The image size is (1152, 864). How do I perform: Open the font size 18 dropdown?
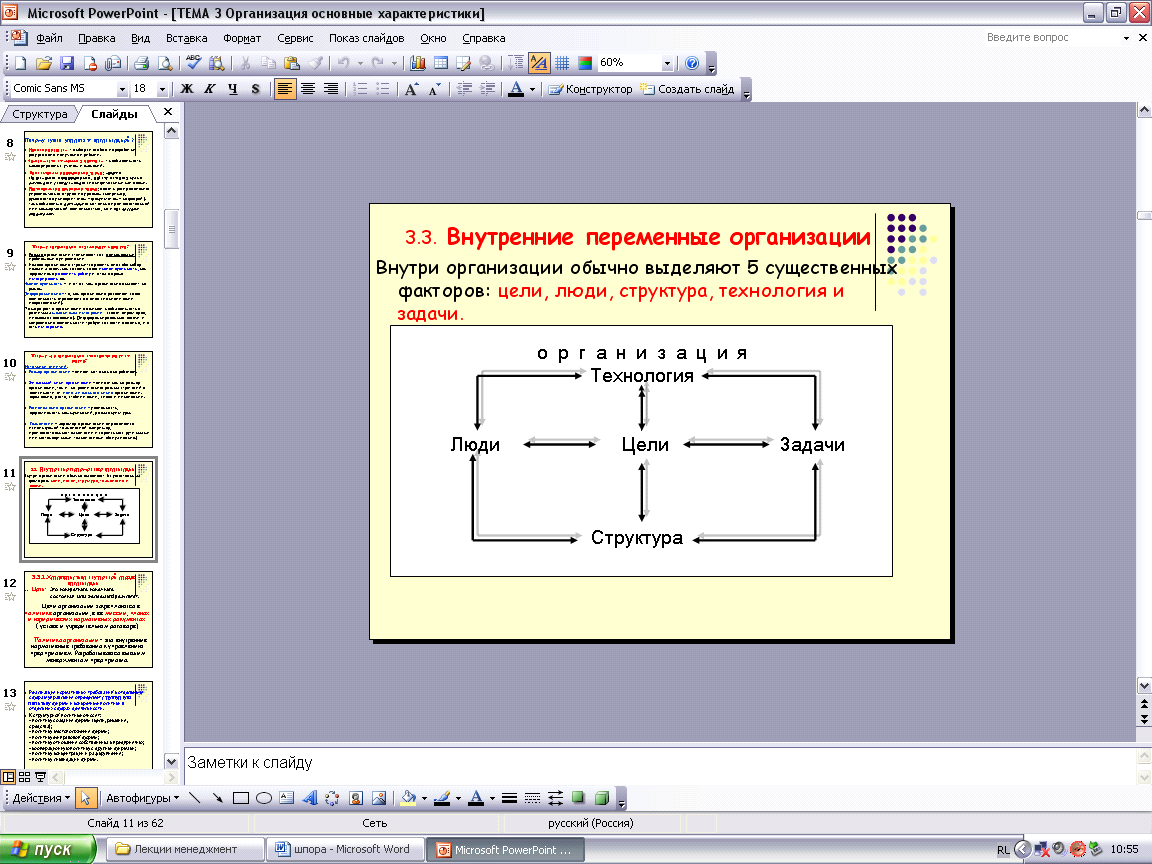tap(162, 89)
